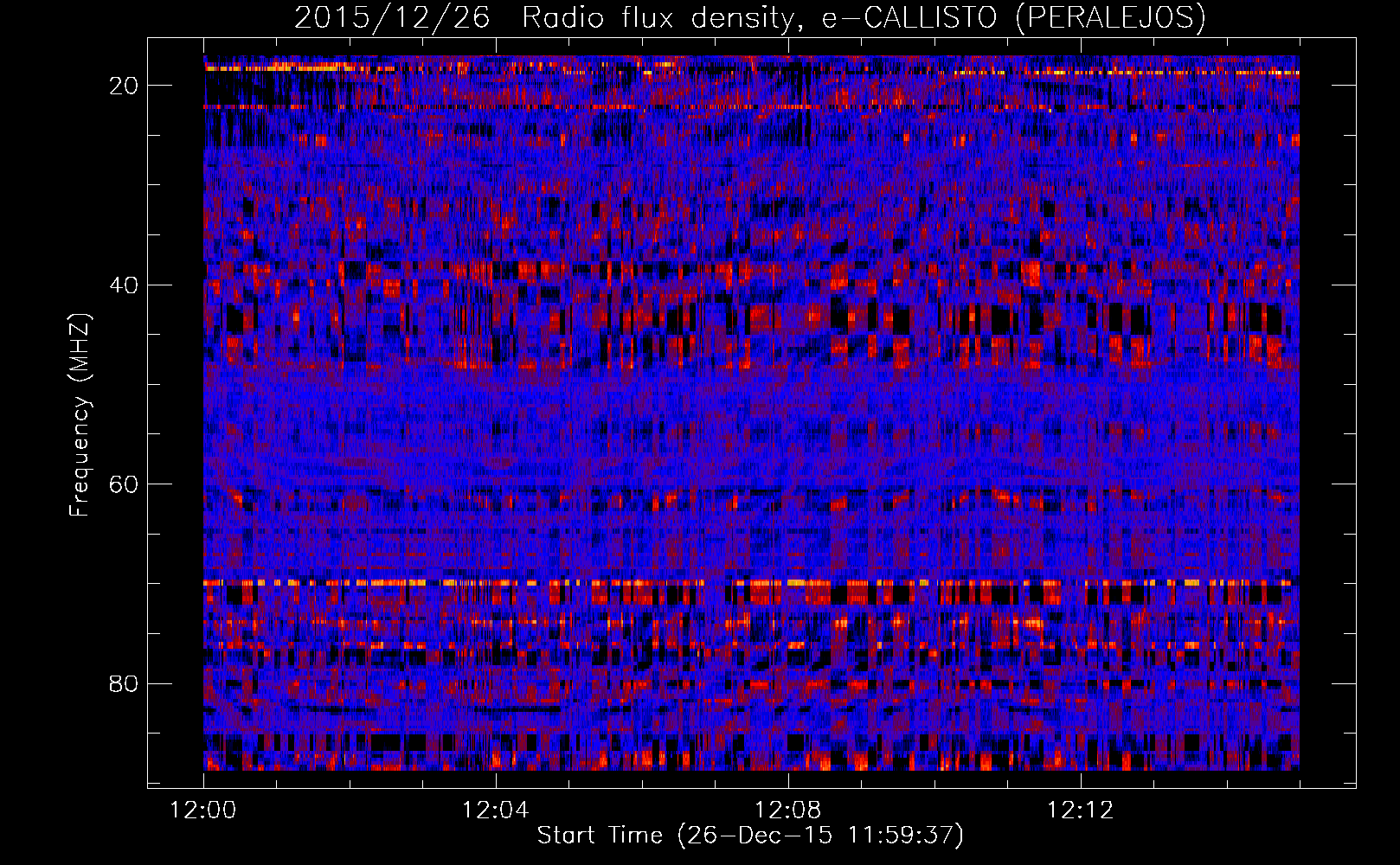Click the '80' frequency tick label
Viewport: 1400px width, 865px height.
click(x=124, y=683)
